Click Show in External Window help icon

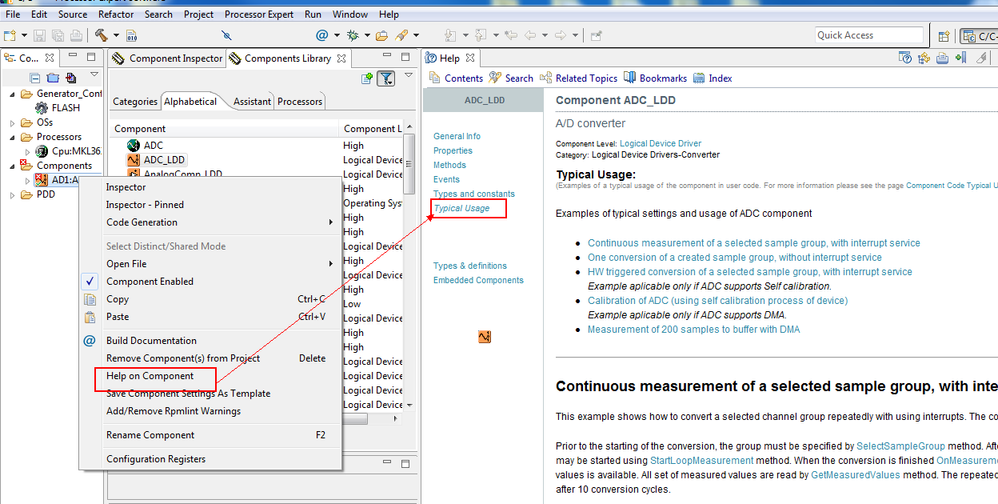(x=905, y=59)
